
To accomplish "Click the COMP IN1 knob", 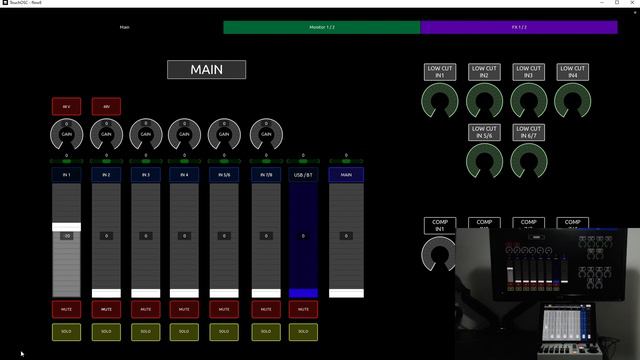I will 439,254.
